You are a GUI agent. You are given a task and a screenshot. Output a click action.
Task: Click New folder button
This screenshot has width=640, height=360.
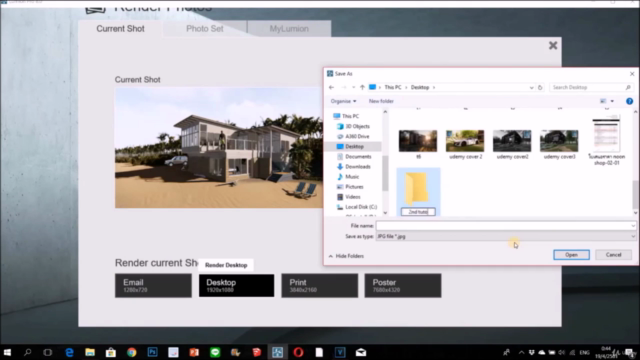coord(381,101)
